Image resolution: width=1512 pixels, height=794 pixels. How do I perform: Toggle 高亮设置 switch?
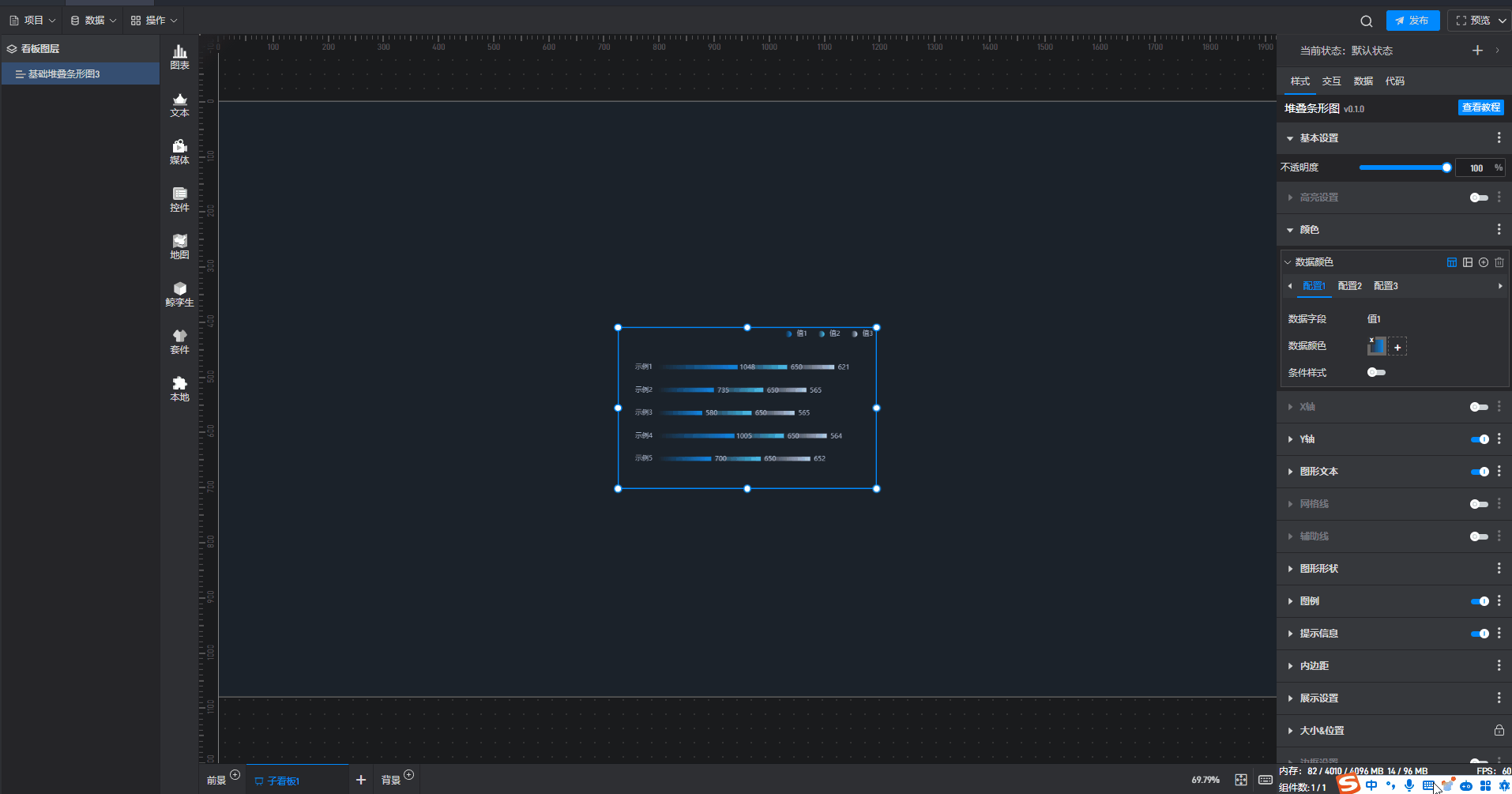(x=1479, y=198)
